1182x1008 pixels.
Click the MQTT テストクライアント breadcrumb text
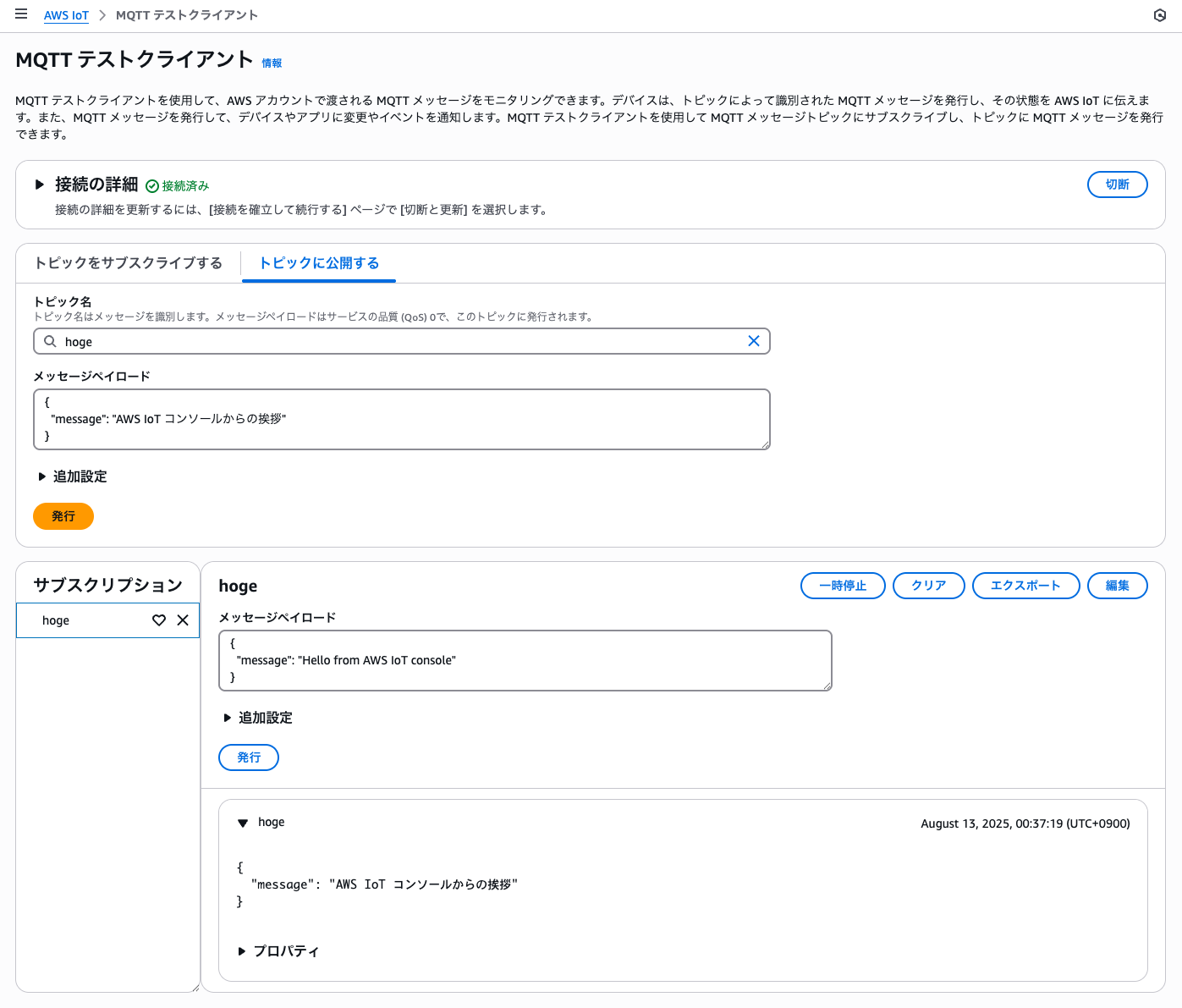tap(187, 15)
